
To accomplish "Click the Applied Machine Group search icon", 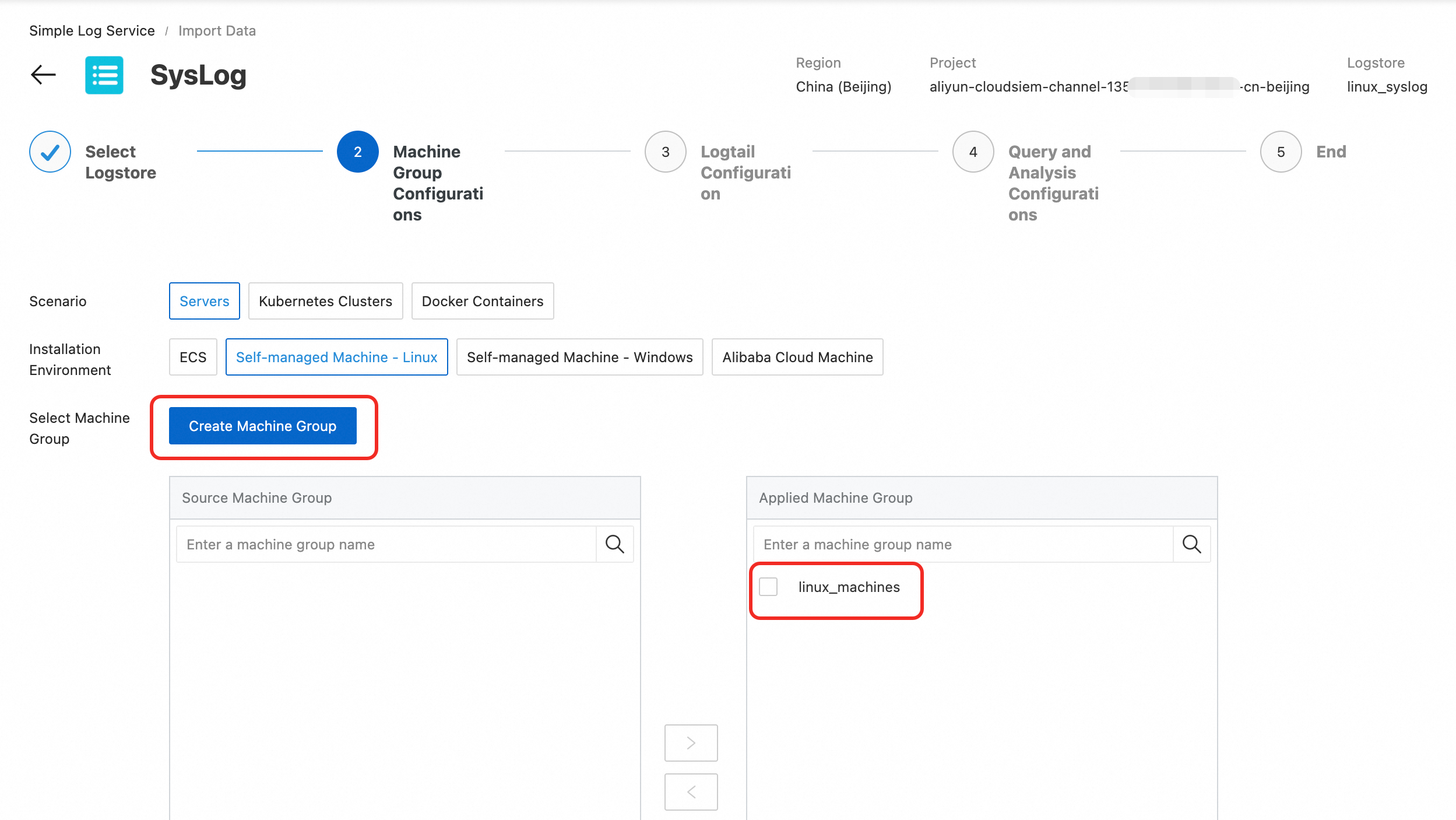I will point(1192,544).
